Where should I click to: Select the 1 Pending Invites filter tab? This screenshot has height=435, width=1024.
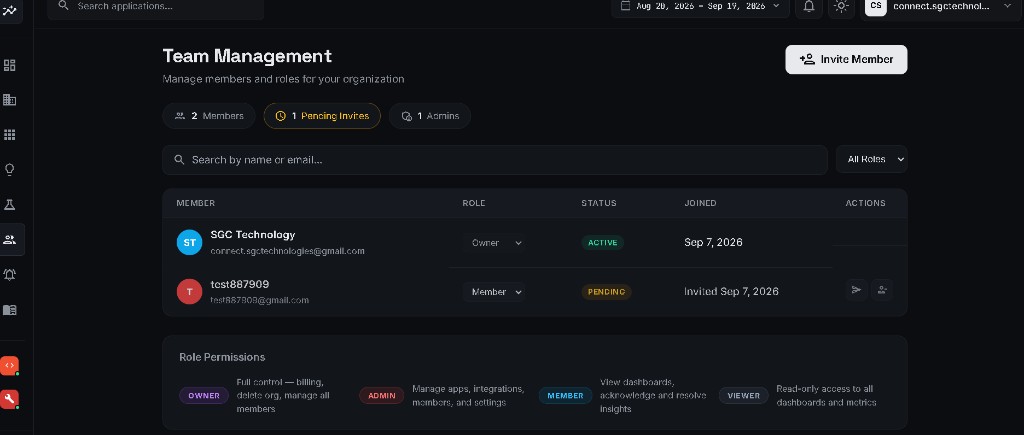pos(322,116)
